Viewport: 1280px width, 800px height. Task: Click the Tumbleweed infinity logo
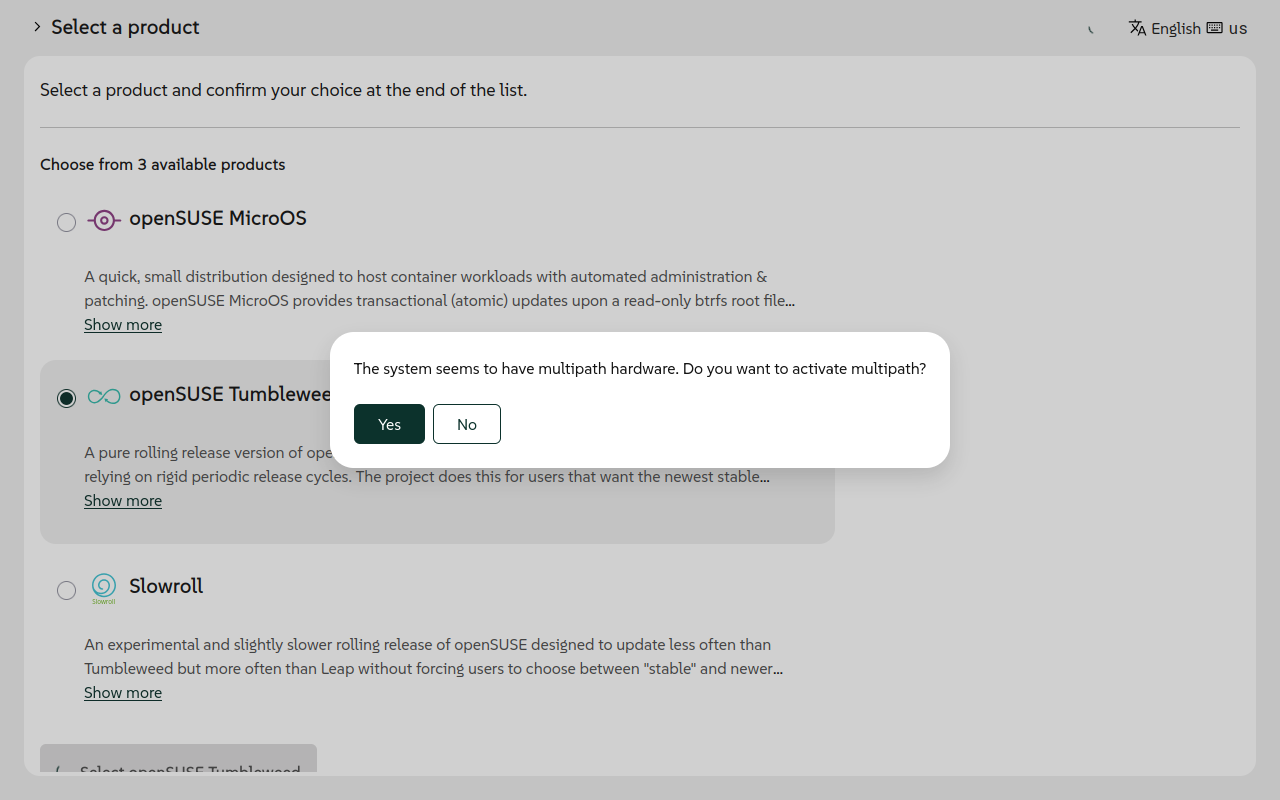click(103, 395)
